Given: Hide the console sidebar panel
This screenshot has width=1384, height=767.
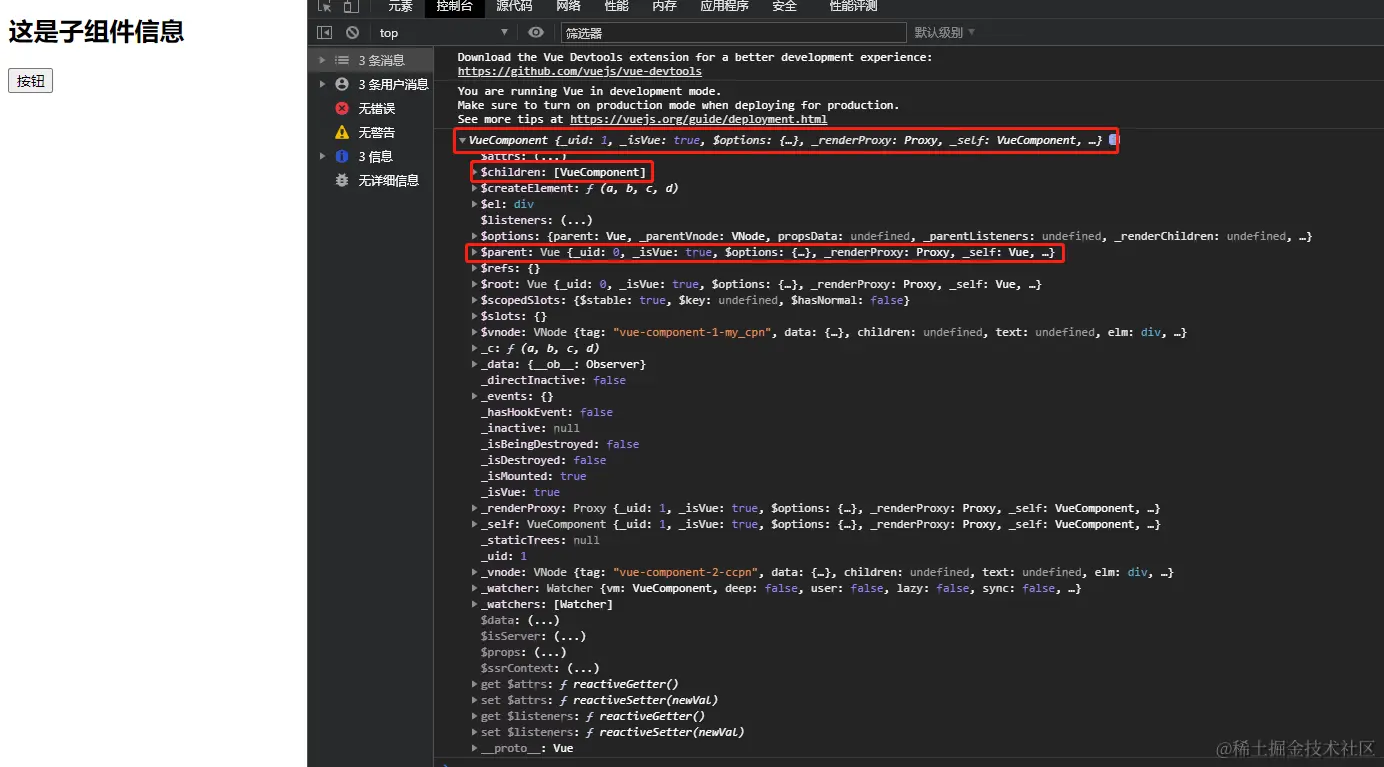Looking at the screenshot, I should pos(324,33).
